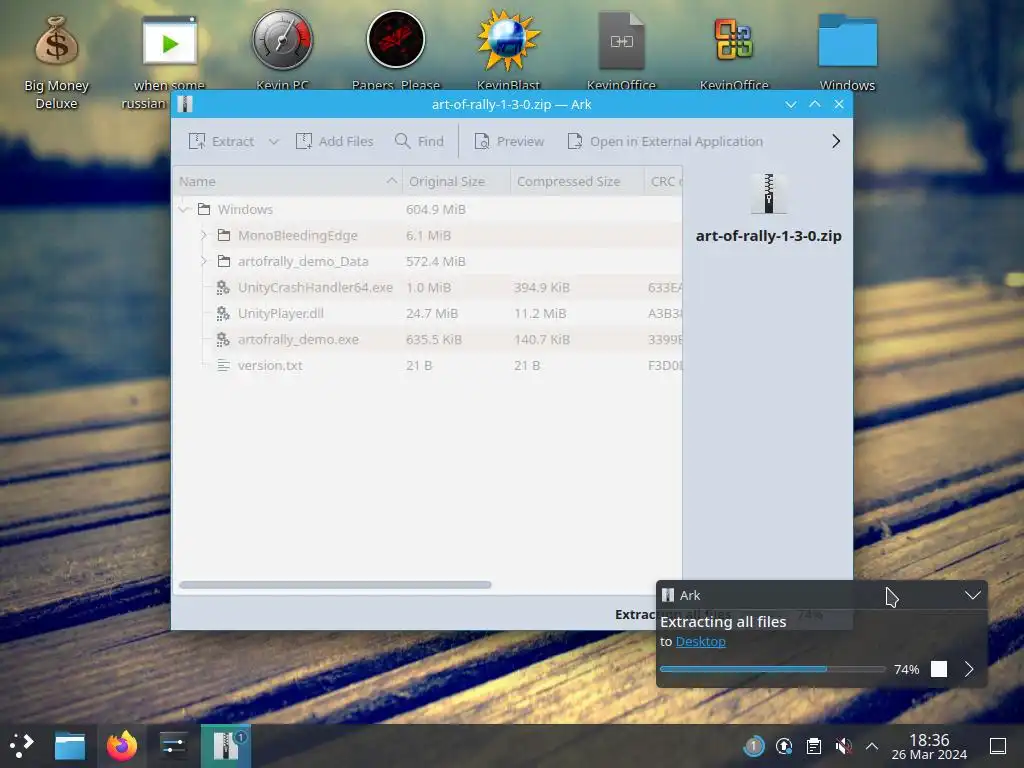Open the notifications tray icon
Image resolution: width=1024 pixels, height=768 pixels.
point(754,746)
